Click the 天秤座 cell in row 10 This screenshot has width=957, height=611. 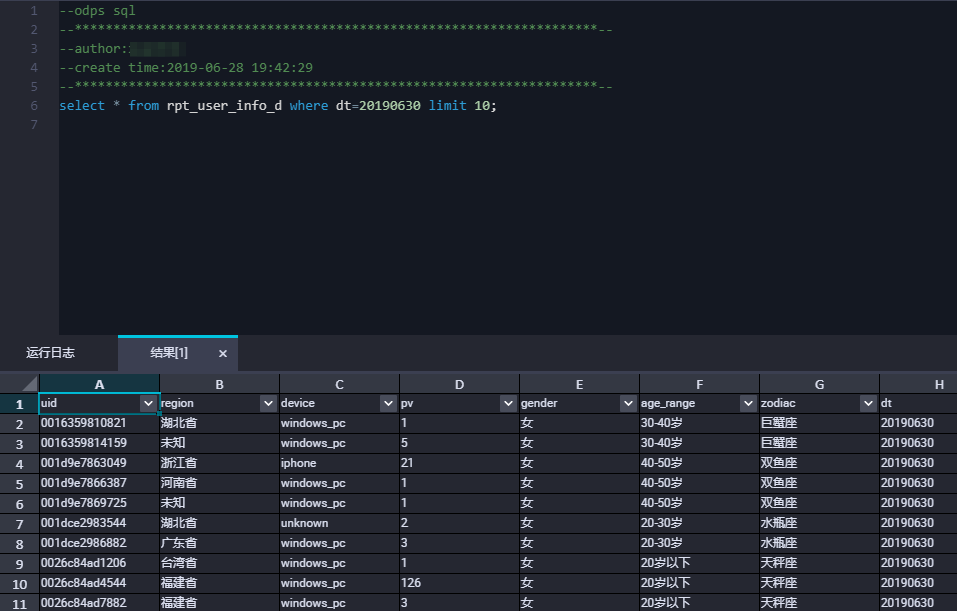coord(819,583)
